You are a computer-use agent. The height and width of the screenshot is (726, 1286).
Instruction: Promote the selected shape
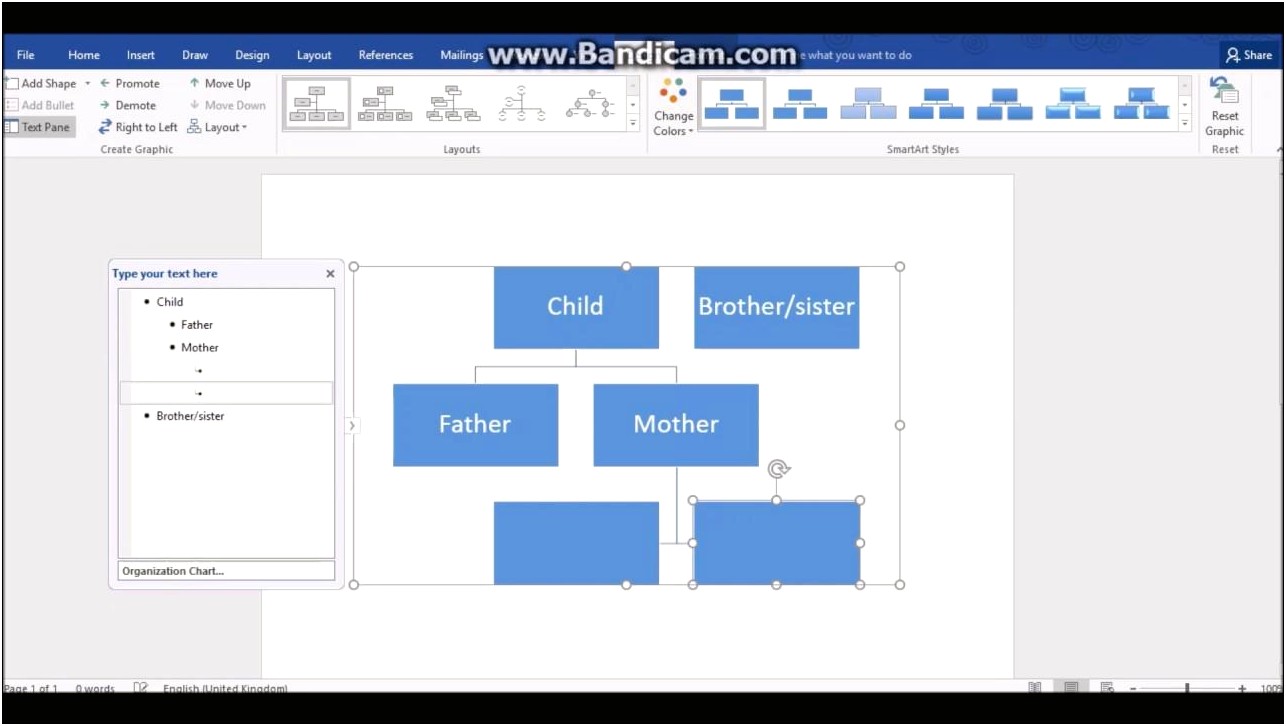click(x=130, y=83)
